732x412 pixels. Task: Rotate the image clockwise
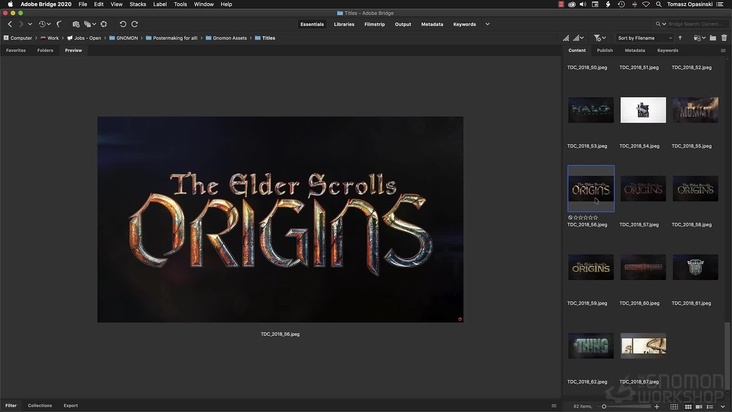pos(134,24)
